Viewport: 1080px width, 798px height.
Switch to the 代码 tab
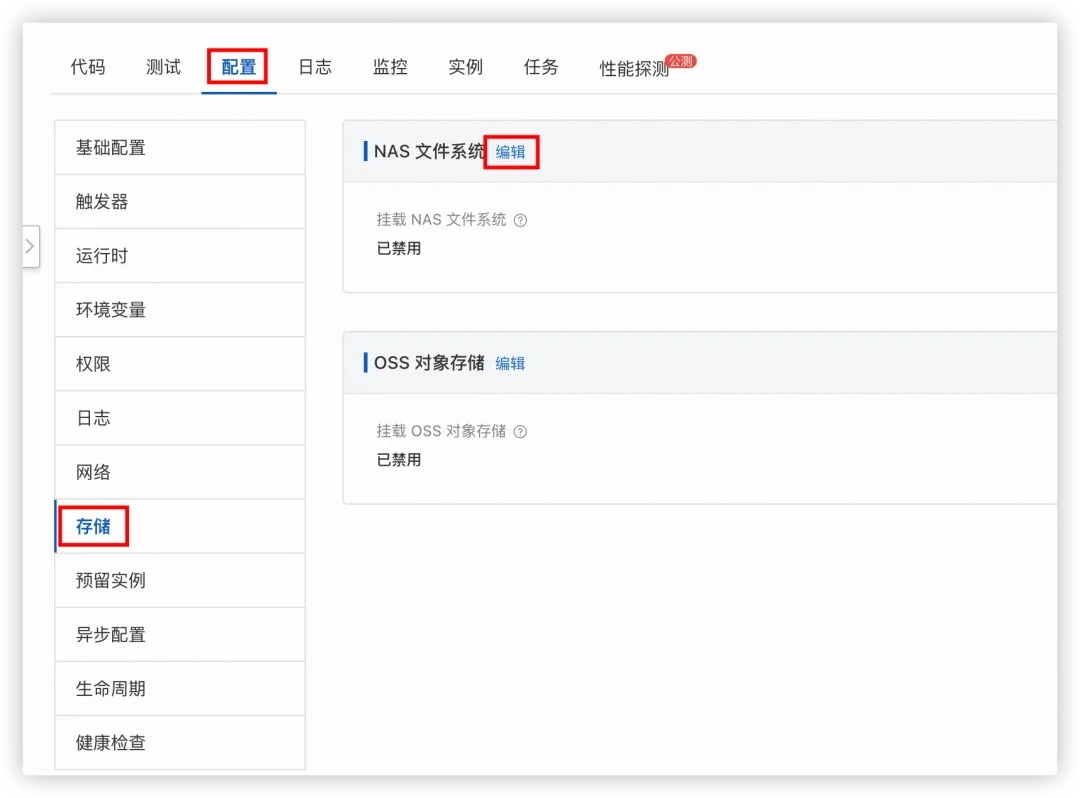pyautogui.click(x=88, y=67)
